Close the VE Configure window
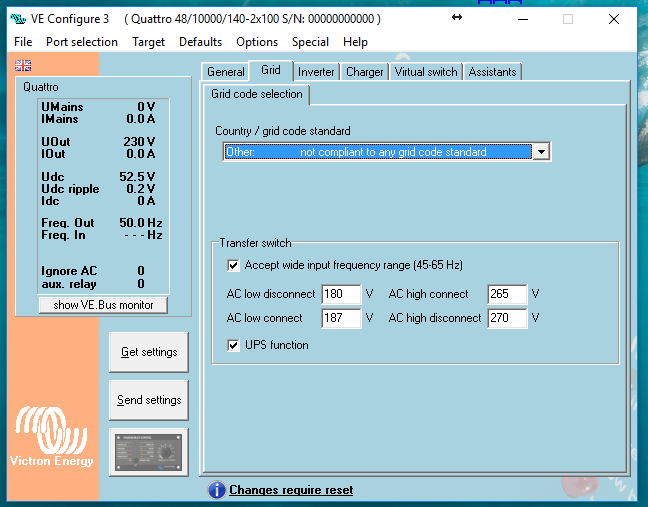 pos(614,19)
